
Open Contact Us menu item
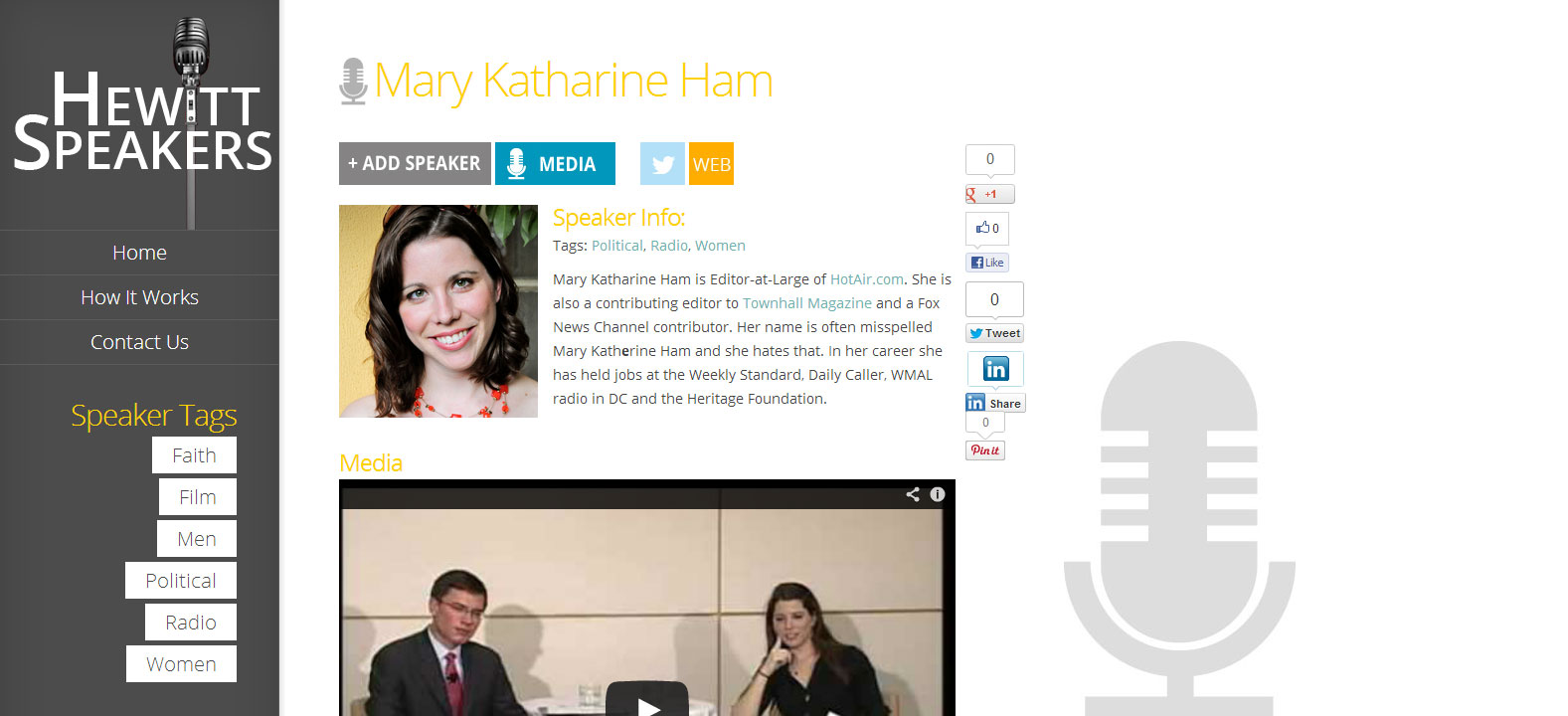tap(139, 342)
